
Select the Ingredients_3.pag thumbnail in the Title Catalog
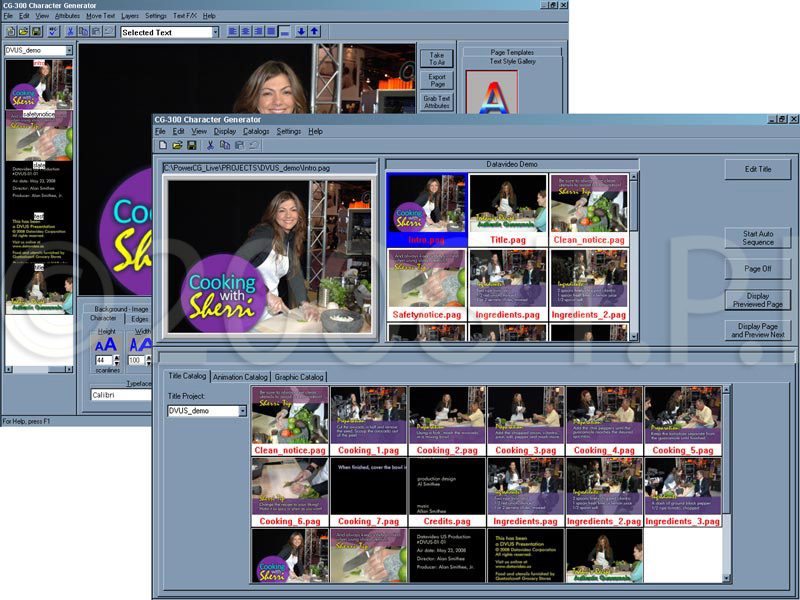point(683,492)
